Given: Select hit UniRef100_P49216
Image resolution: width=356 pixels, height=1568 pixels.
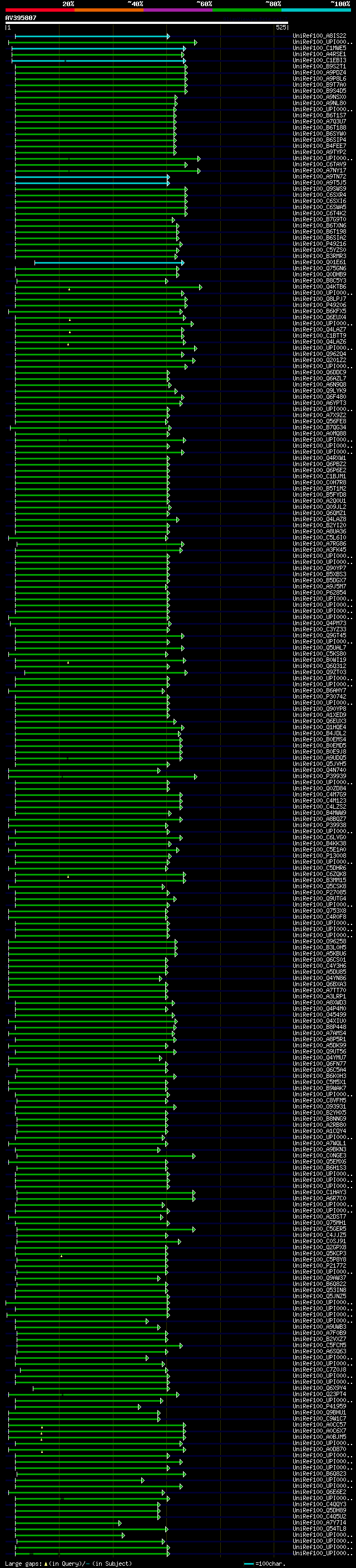Looking at the screenshot, I should point(319,244).
